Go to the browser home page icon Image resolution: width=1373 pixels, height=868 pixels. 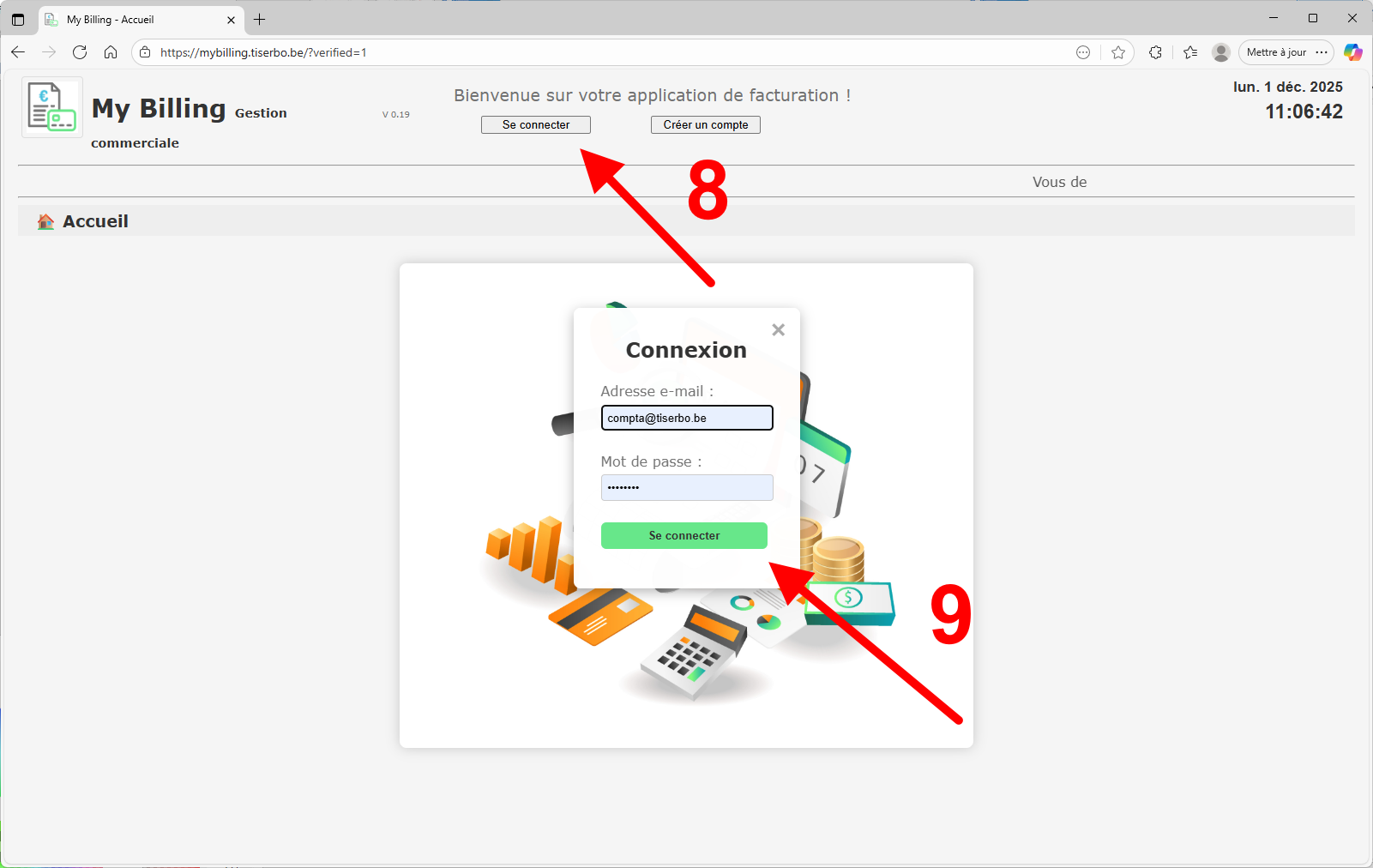click(x=111, y=52)
